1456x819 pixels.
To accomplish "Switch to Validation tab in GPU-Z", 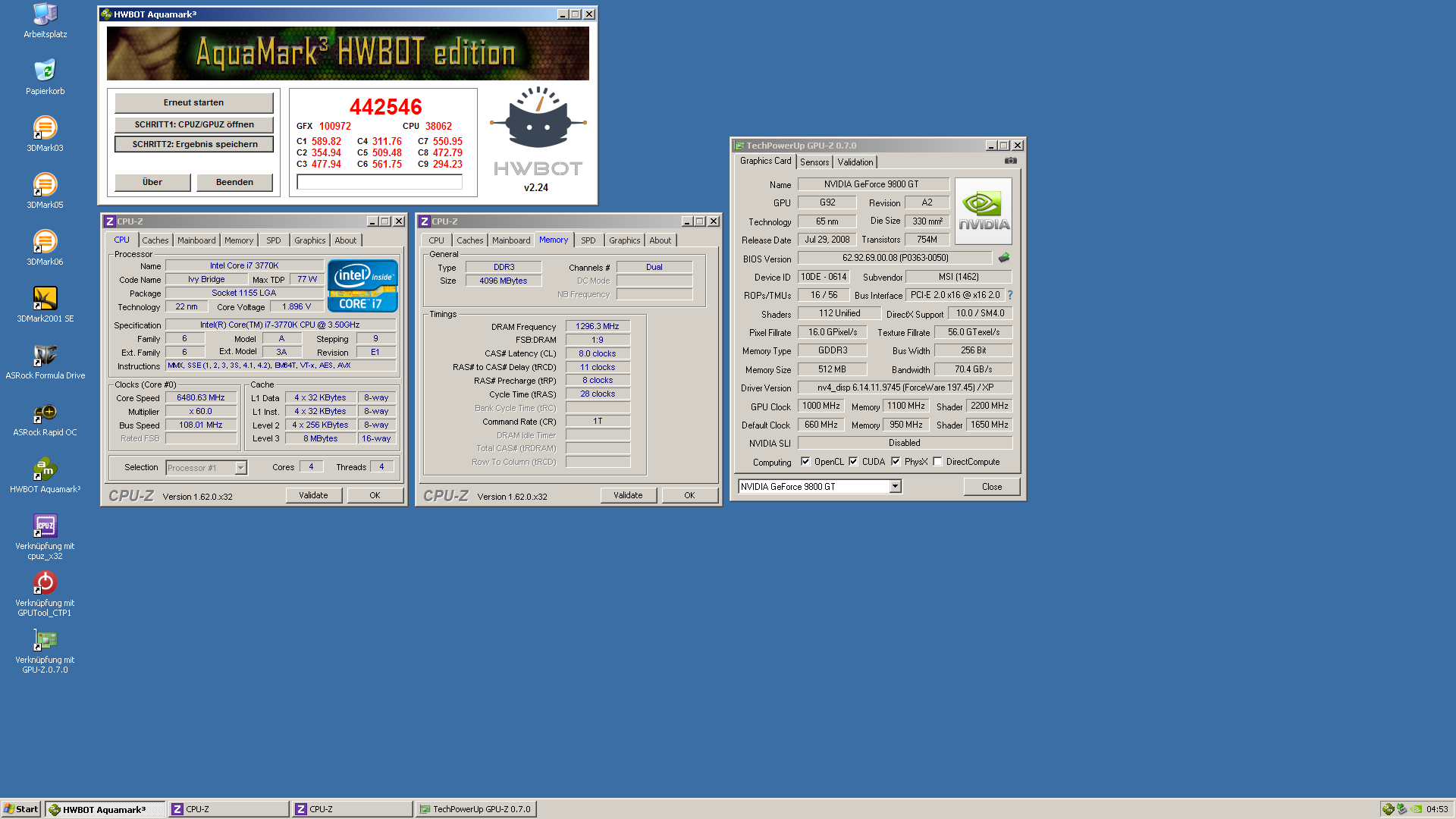I will pos(855,162).
